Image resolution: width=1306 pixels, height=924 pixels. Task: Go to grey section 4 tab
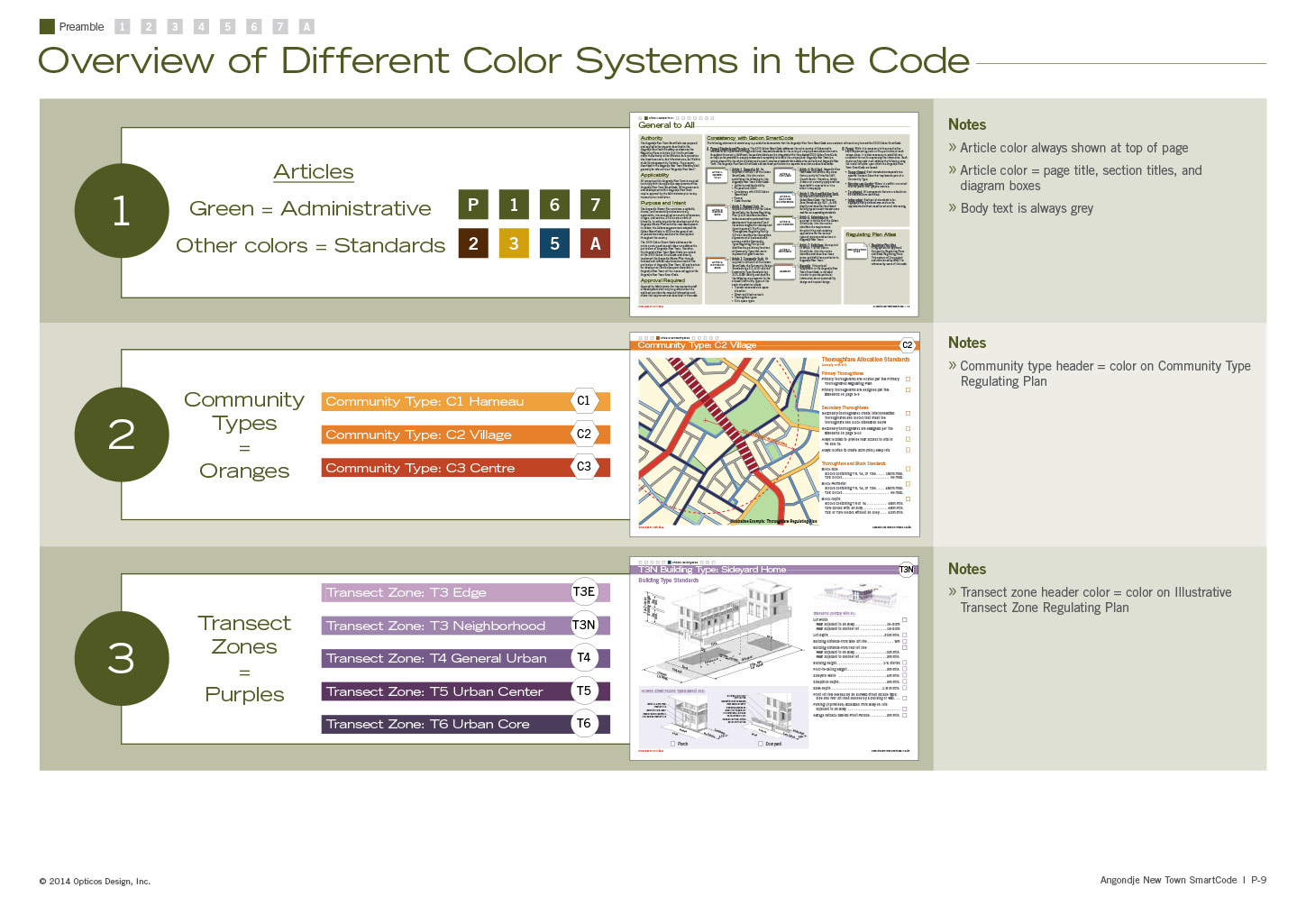201,27
